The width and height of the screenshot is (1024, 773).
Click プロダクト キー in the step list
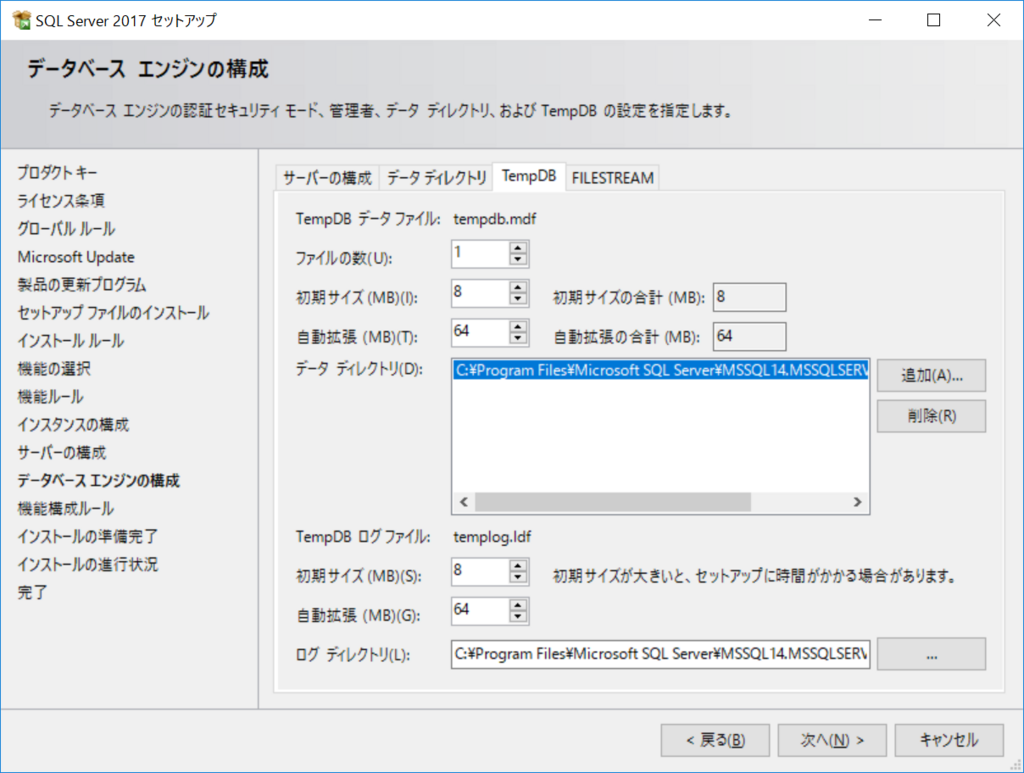[x=57, y=173]
